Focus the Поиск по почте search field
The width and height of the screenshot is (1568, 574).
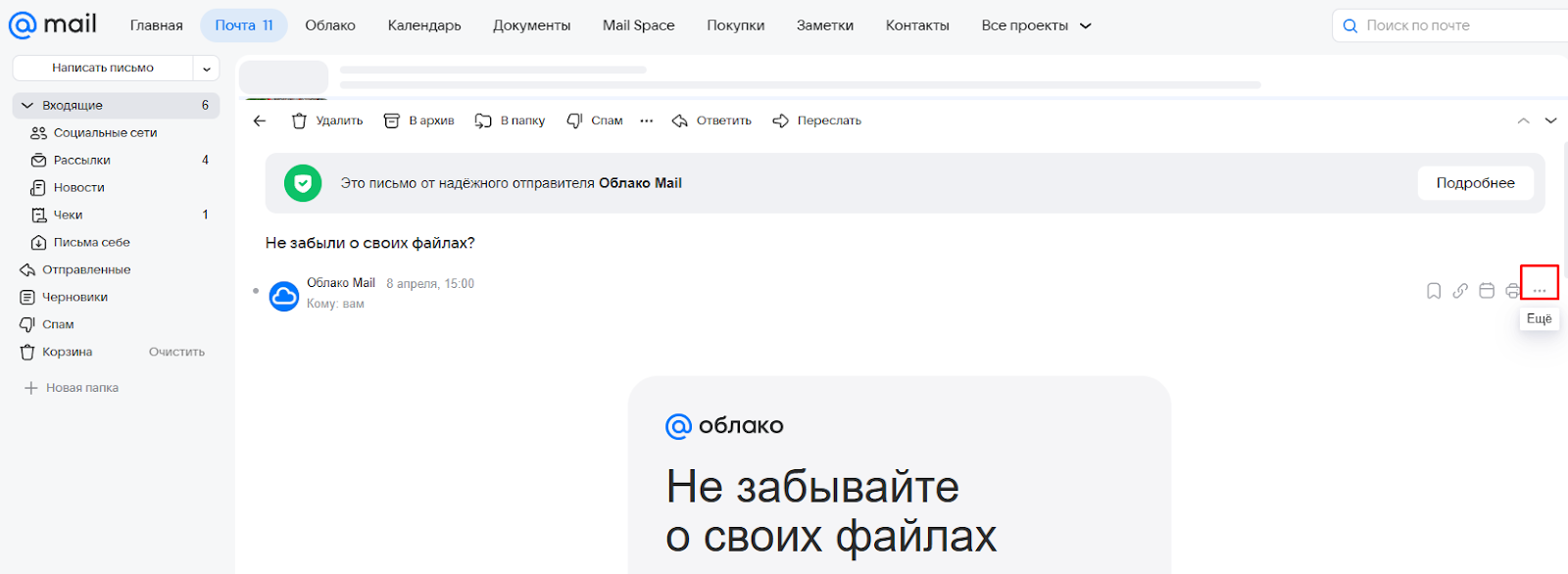click(1450, 25)
